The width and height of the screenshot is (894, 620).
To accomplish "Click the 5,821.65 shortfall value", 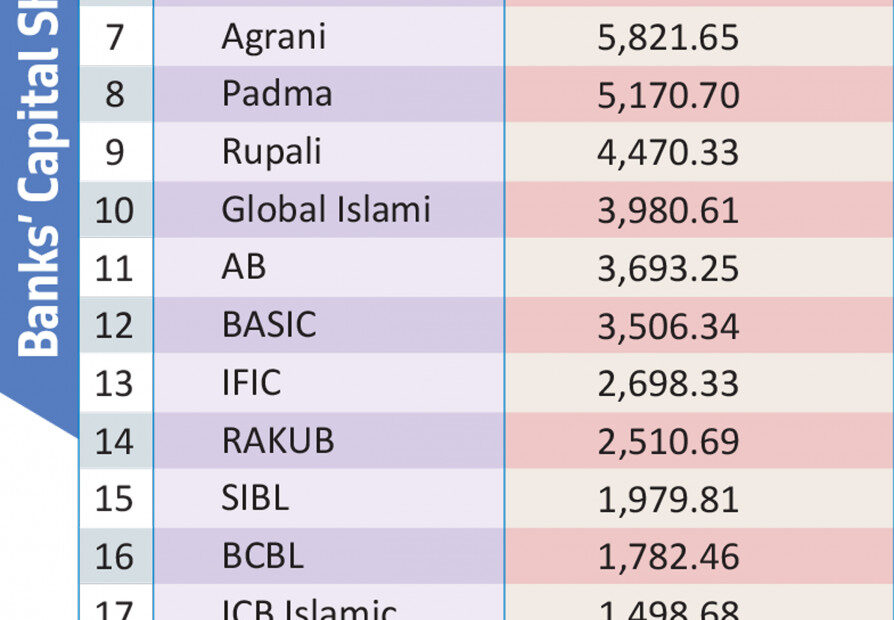I will coord(668,39).
